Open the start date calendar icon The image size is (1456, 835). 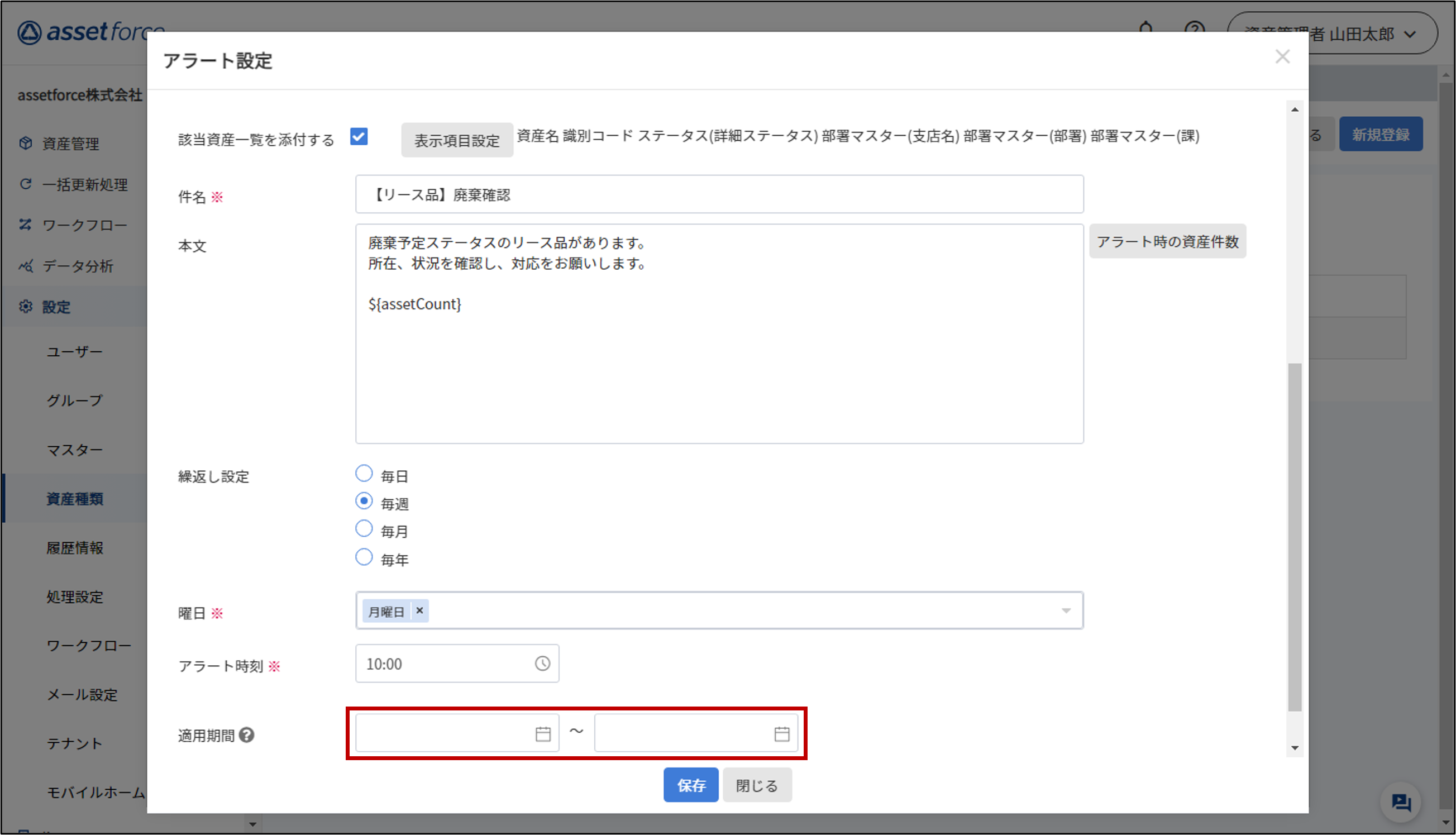pos(543,733)
